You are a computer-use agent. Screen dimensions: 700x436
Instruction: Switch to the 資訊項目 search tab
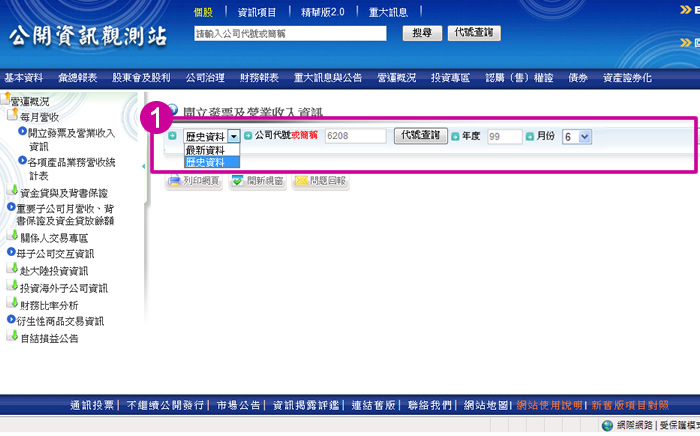pyautogui.click(x=259, y=12)
